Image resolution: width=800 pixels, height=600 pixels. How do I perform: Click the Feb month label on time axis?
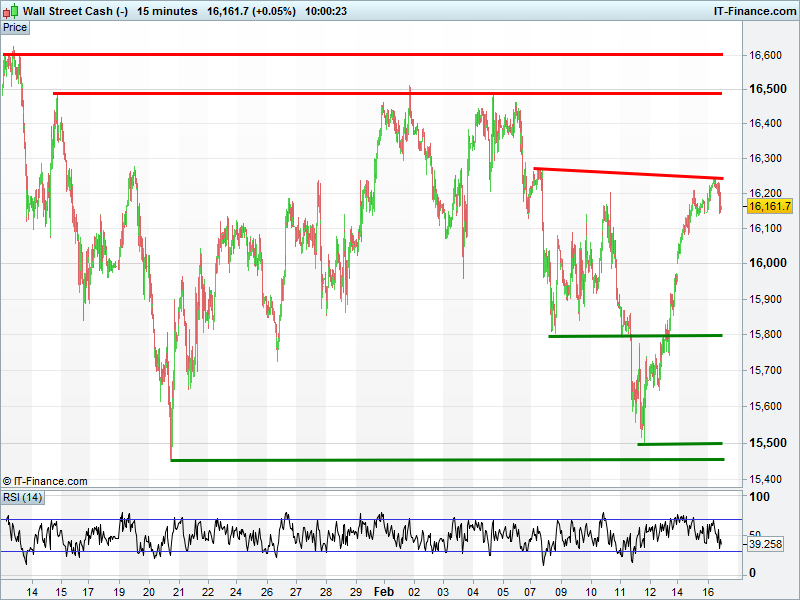tap(384, 592)
